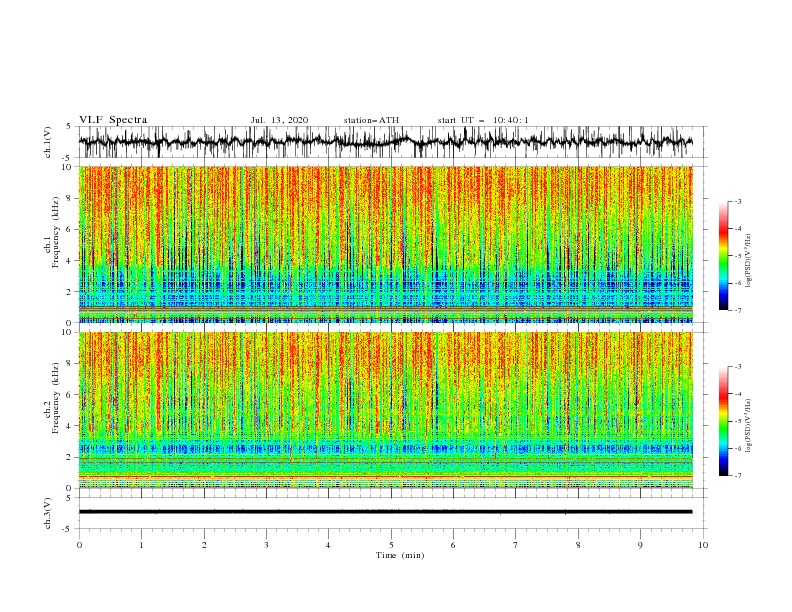Click the date 'Jul. 13, 2020'
Image resolution: width=792 pixels, height=612 pixels.
[279, 120]
